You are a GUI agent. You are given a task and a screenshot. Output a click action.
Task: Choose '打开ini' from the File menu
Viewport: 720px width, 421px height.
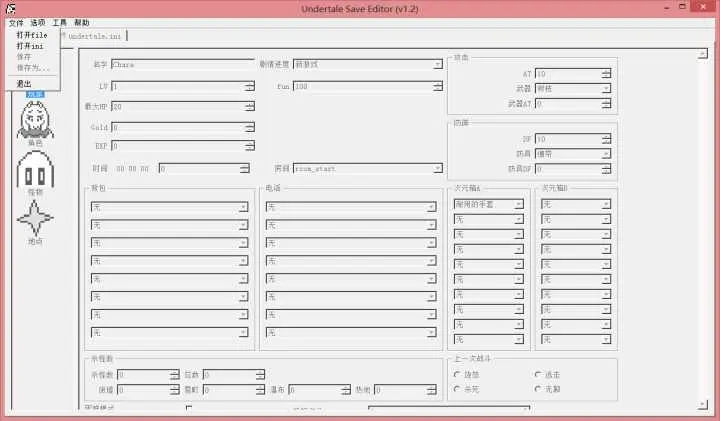point(30,45)
